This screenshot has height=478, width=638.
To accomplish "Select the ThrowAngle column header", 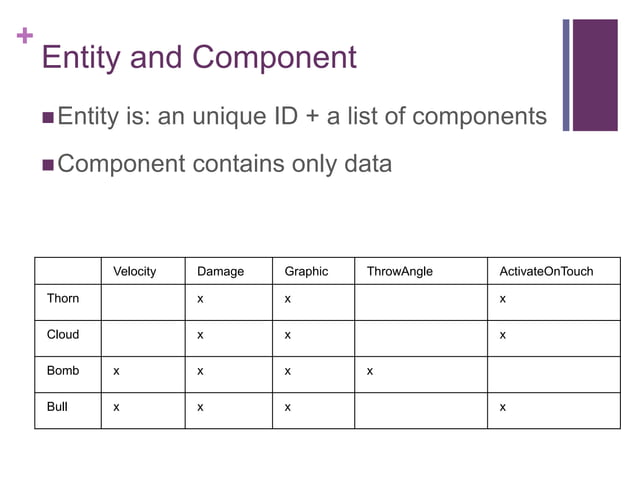I will [x=399, y=272].
